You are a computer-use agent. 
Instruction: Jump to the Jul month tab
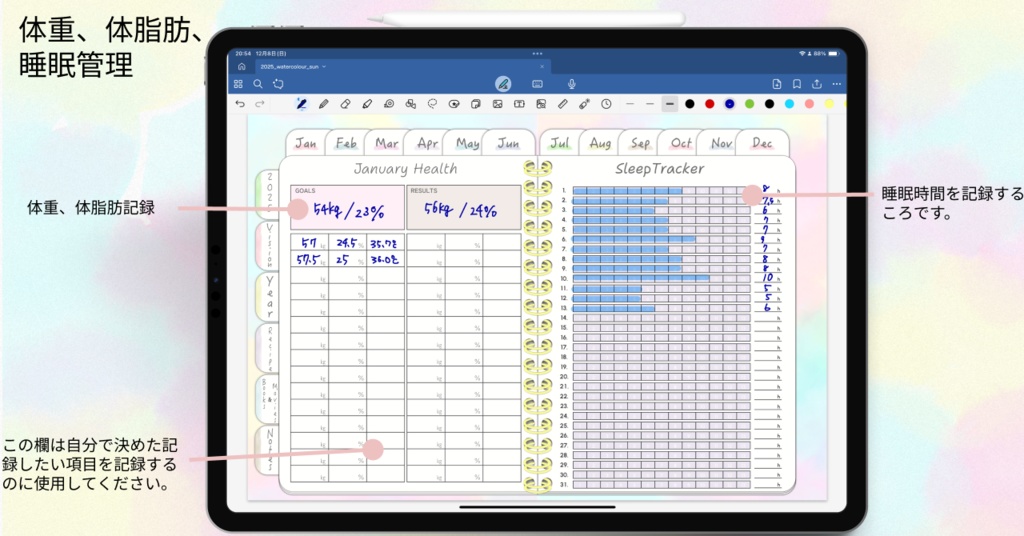[559, 142]
